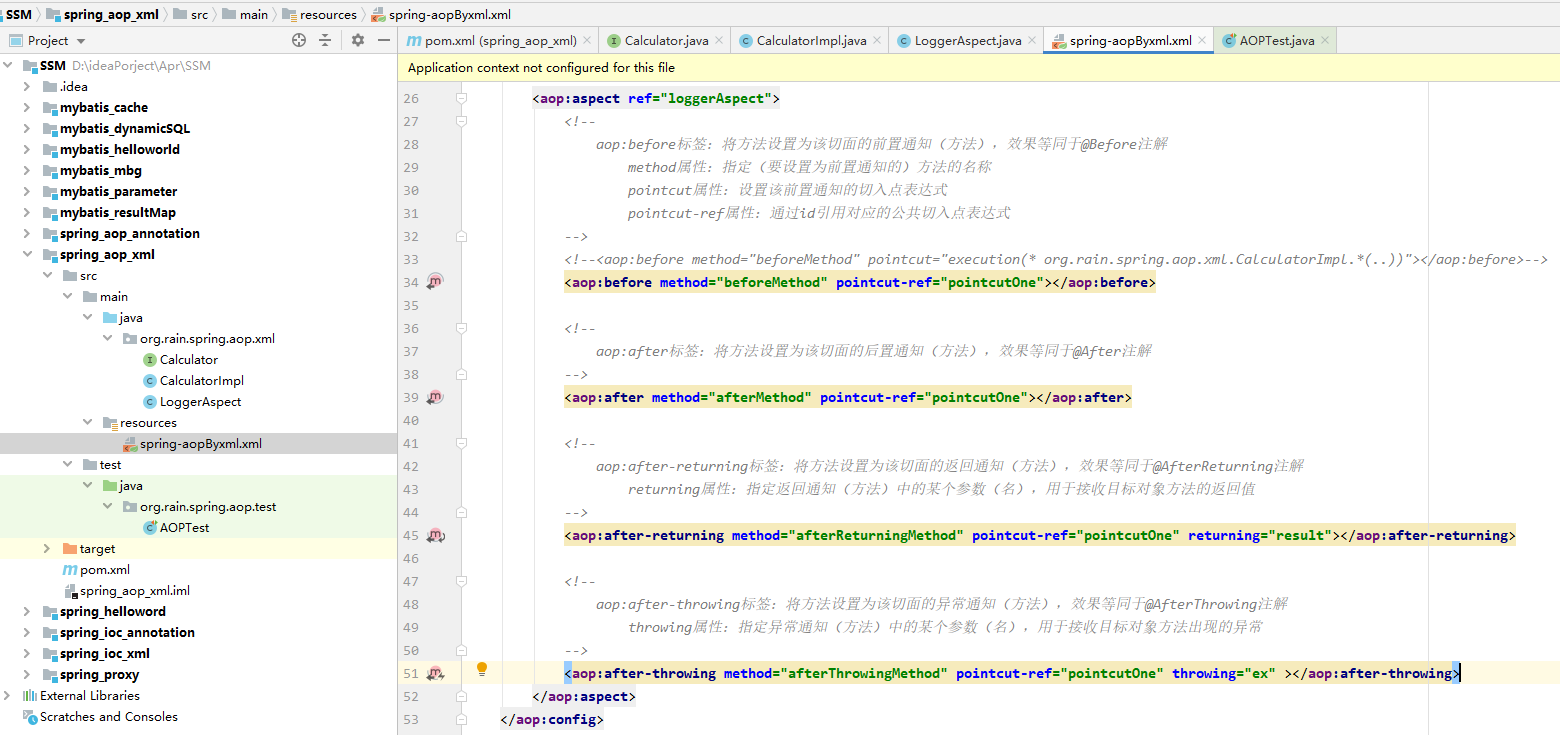Click the Application context not configured banner
The height and width of the screenshot is (735, 1560).
[x=979, y=68]
